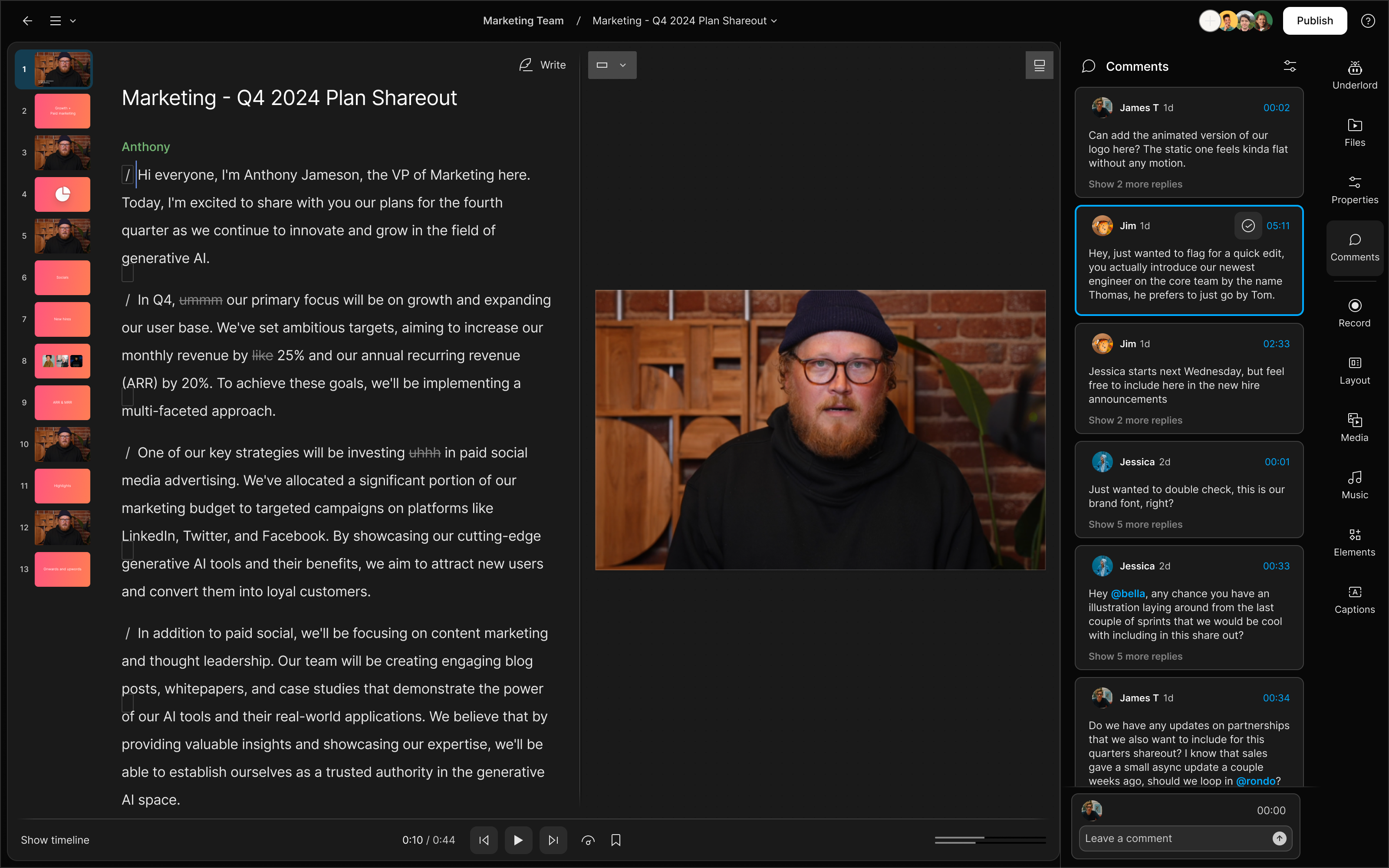
Task: Select scene 2 Growth thumbnail
Action: pyautogui.click(x=62, y=111)
